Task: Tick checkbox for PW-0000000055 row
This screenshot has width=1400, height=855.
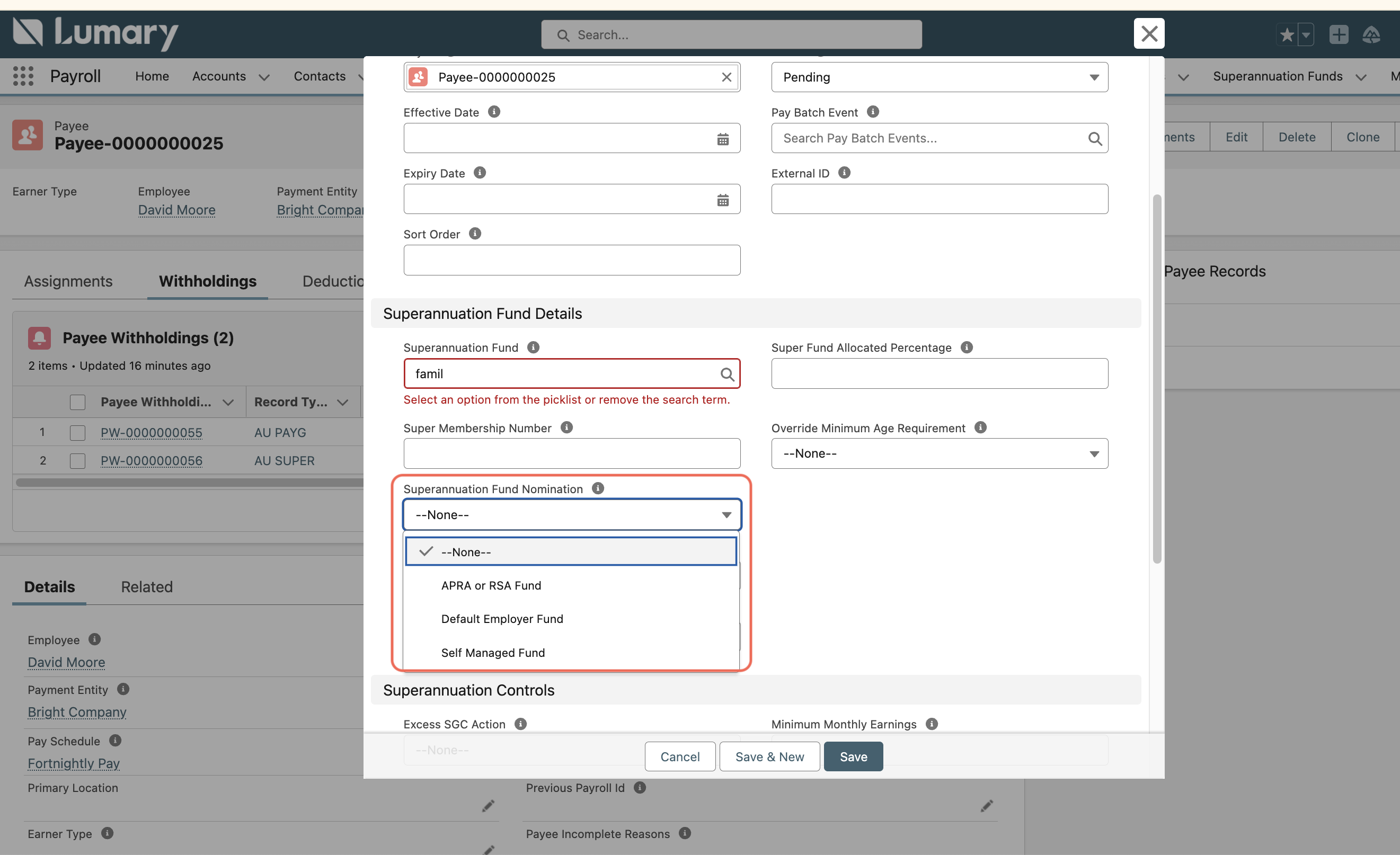Action: [x=77, y=432]
